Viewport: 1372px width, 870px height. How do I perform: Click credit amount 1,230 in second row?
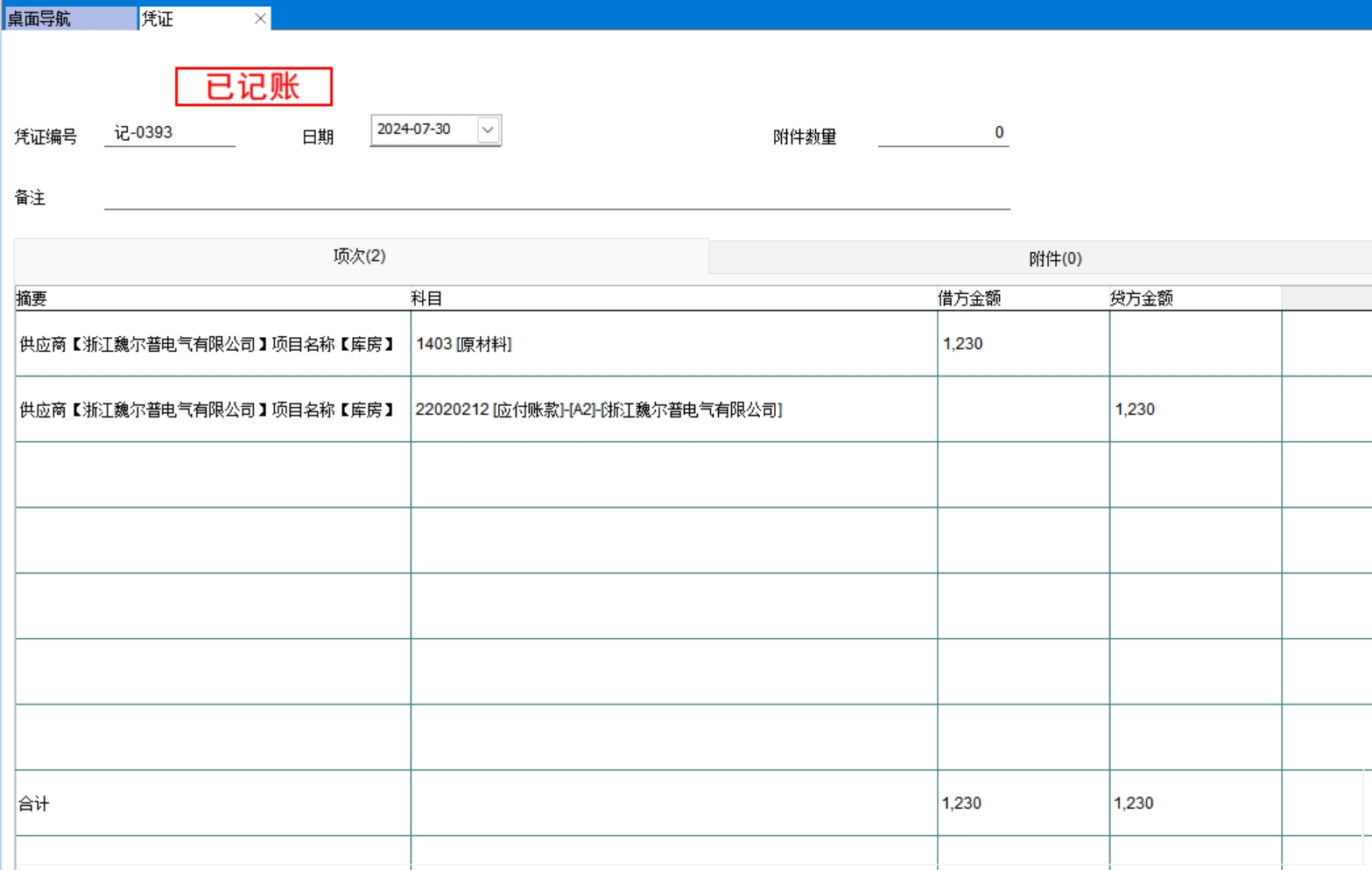(x=1194, y=410)
